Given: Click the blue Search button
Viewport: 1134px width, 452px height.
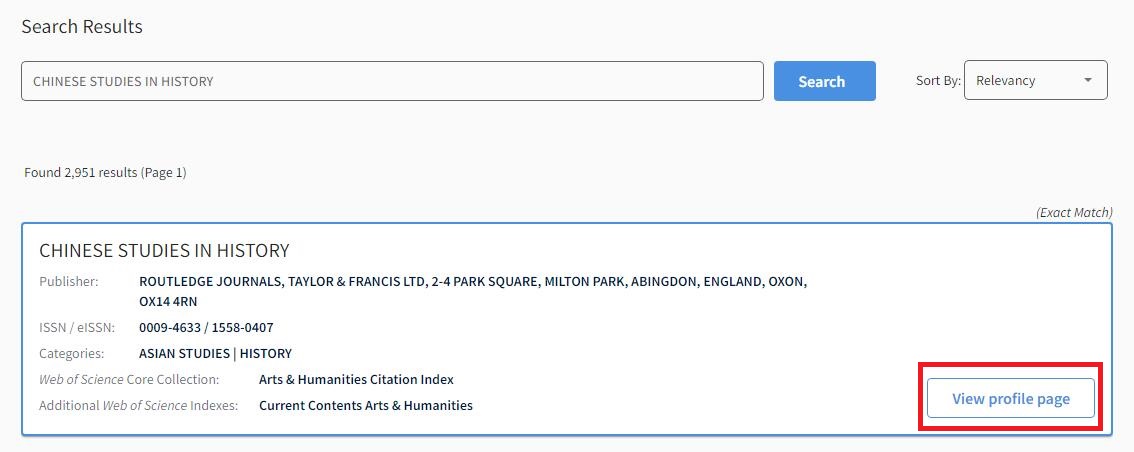Looking at the screenshot, I should click(x=824, y=81).
